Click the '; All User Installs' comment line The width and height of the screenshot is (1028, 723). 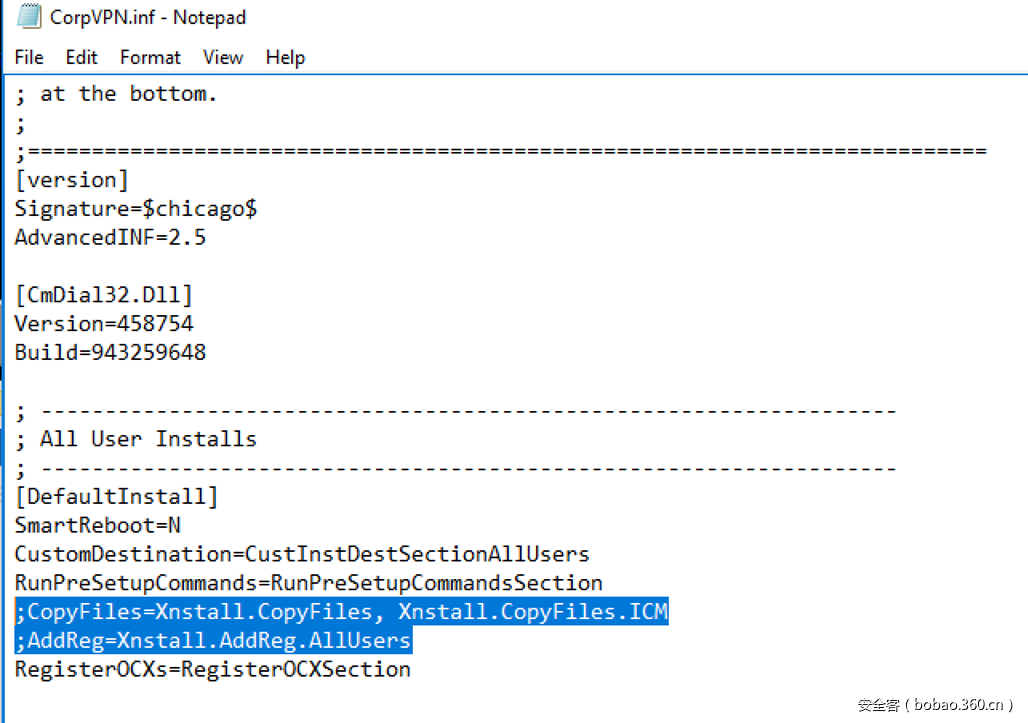(136, 439)
